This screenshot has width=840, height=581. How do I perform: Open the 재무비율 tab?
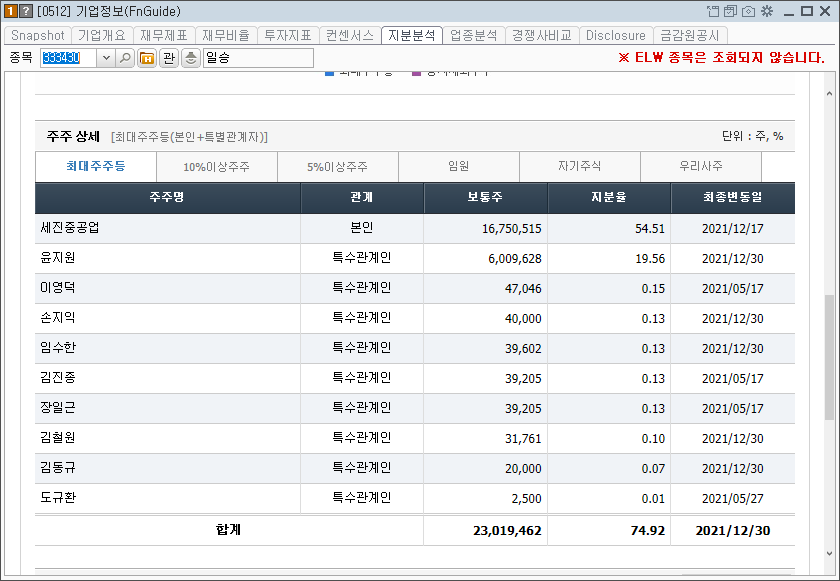click(226, 35)
